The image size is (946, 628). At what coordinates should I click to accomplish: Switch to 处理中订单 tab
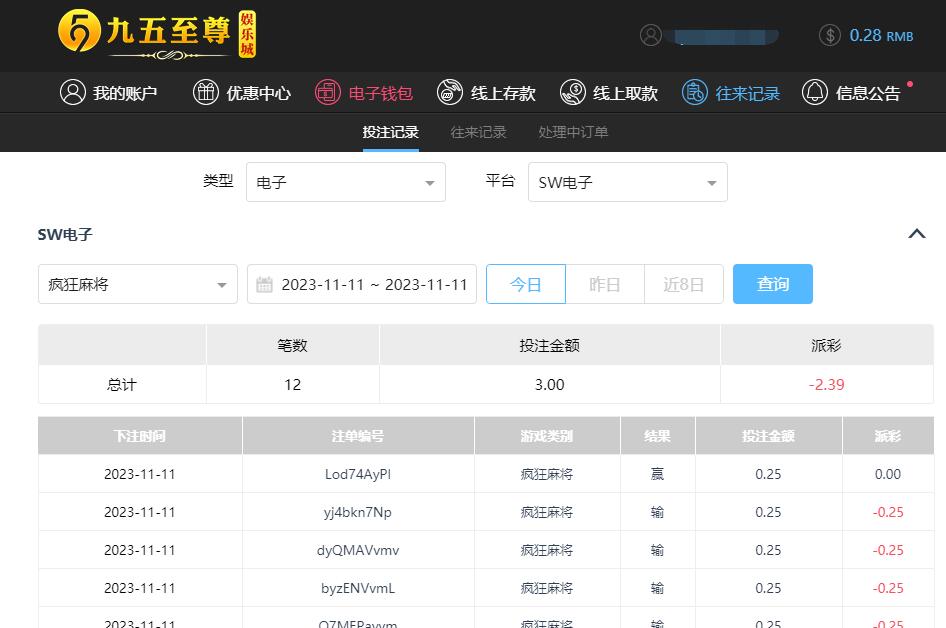573,132
